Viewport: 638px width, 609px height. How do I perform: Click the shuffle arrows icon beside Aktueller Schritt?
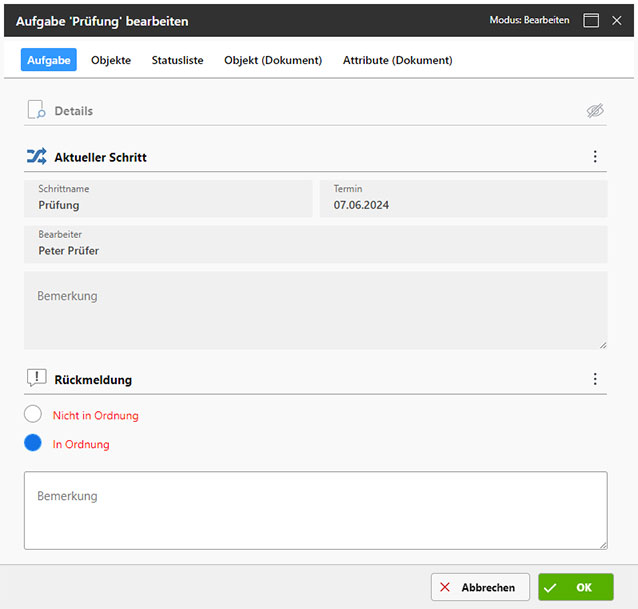(x=36, y=156)
